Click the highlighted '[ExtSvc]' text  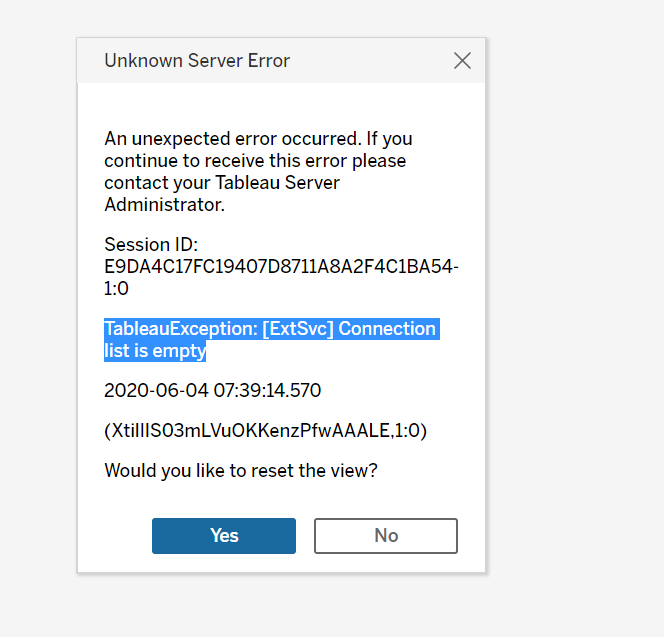pyautogui.click(x=298, y=329)
